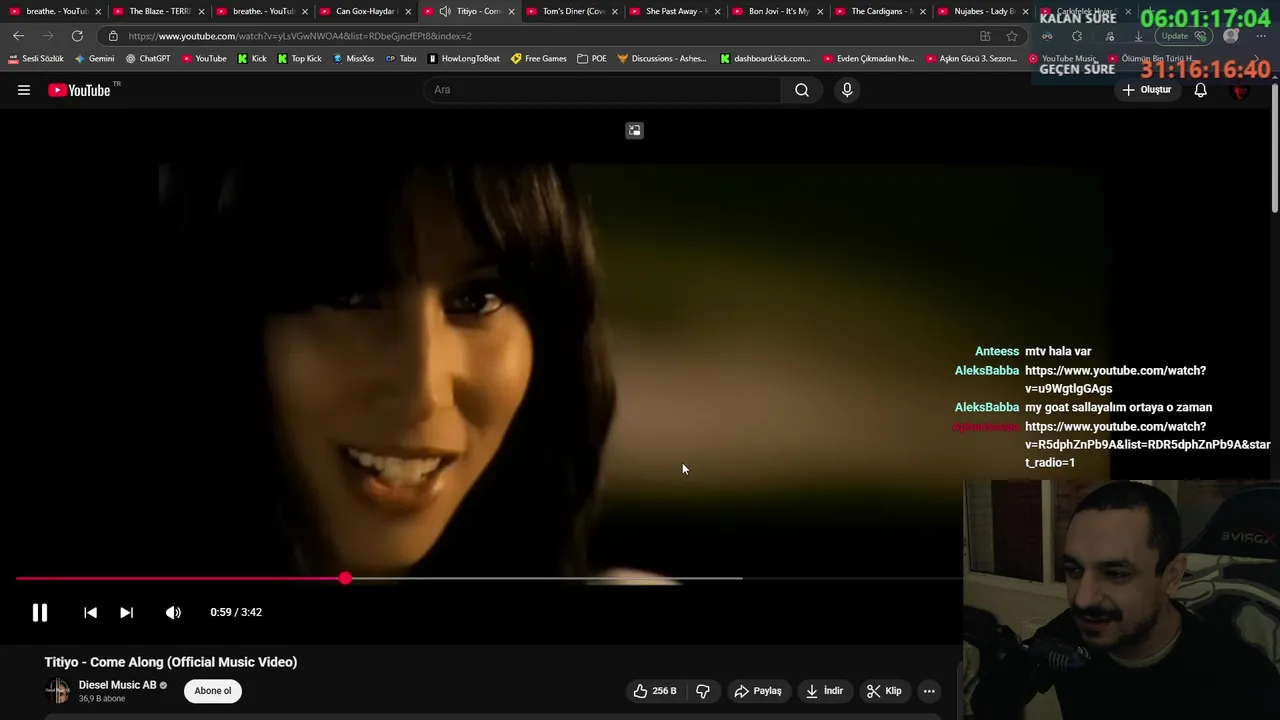Switch to first breathe. - YouTube tab

(x=55, y=11)
